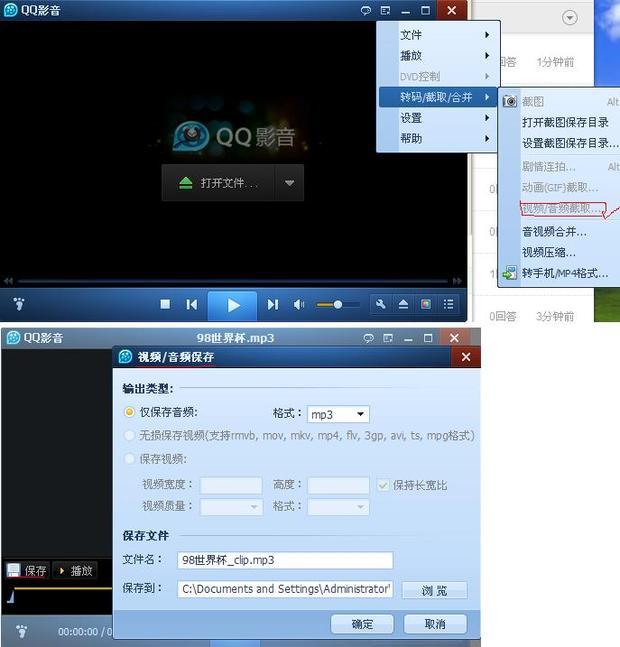Mute the volume speaker icon

pyautogui.click(x=299, y=305)
